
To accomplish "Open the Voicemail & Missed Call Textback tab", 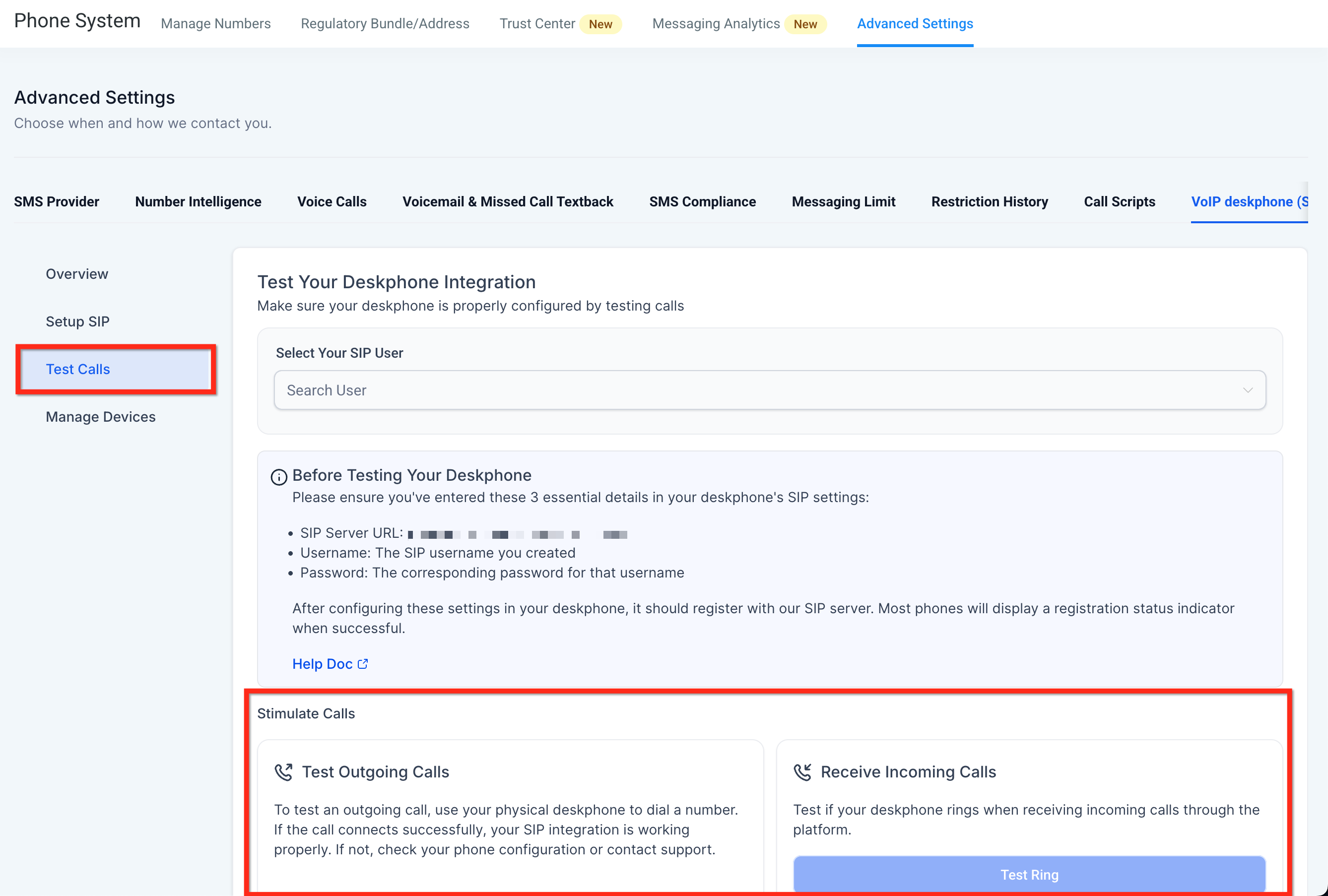I will pos(507,202).
